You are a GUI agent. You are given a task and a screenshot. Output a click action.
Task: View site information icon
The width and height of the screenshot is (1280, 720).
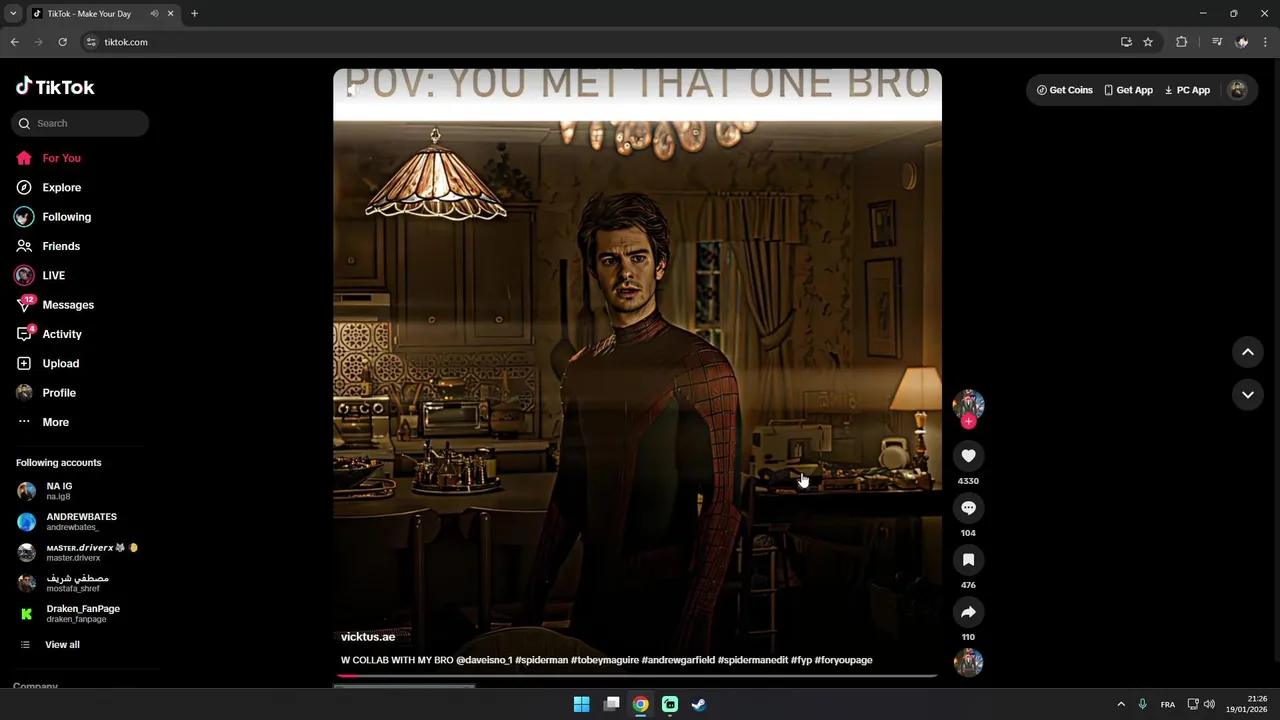point(91,42)
